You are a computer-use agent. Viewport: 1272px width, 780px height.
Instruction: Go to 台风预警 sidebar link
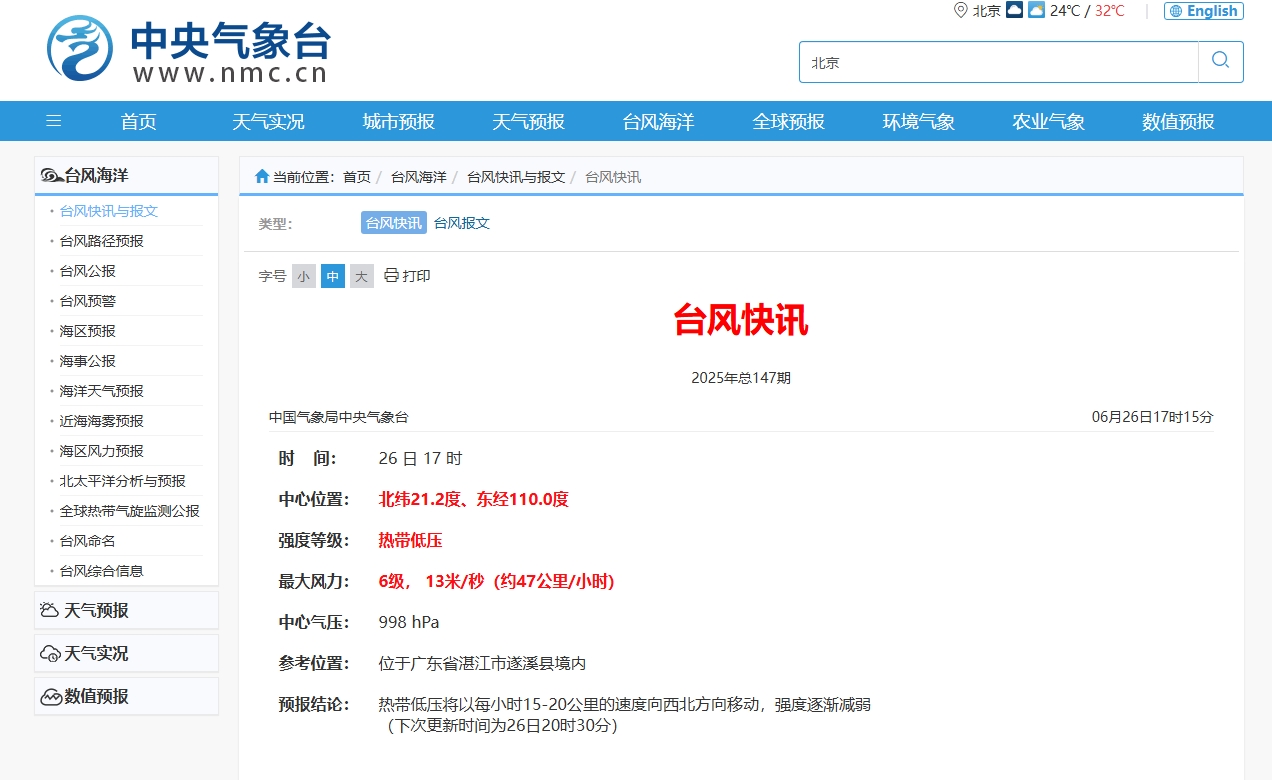pyautogui.click(x=88, y=301)
